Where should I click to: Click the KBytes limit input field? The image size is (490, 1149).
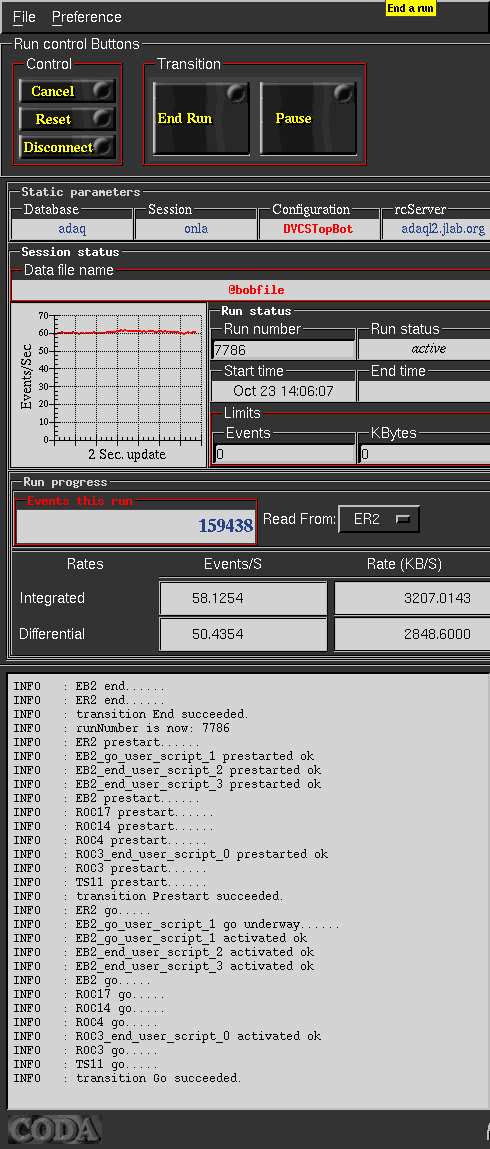coord(425,454)
